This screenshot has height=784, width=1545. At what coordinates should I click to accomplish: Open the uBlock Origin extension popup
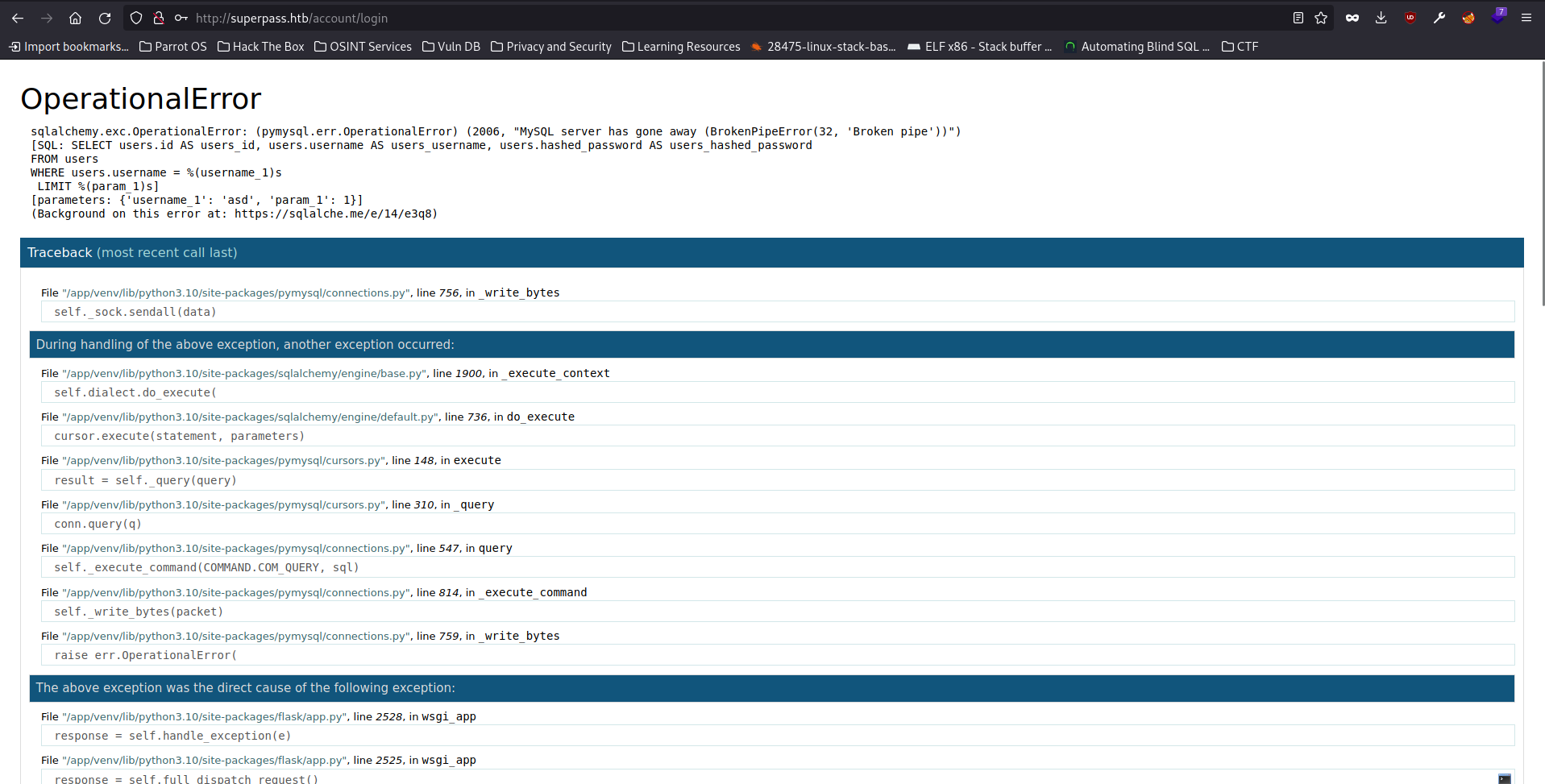[1410, 18]
